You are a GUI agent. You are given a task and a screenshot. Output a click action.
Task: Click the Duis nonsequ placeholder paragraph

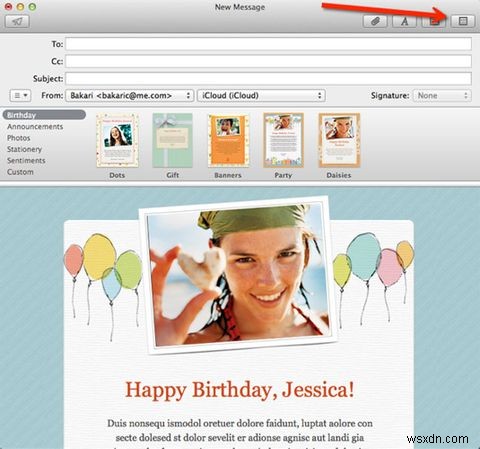tap(240, 433)
